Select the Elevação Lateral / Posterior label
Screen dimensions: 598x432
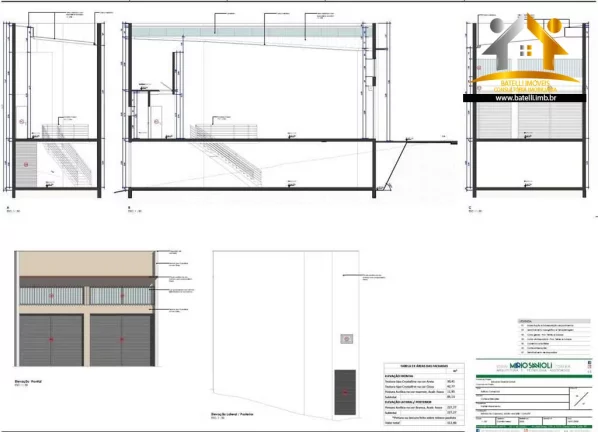tap(232, 414)
